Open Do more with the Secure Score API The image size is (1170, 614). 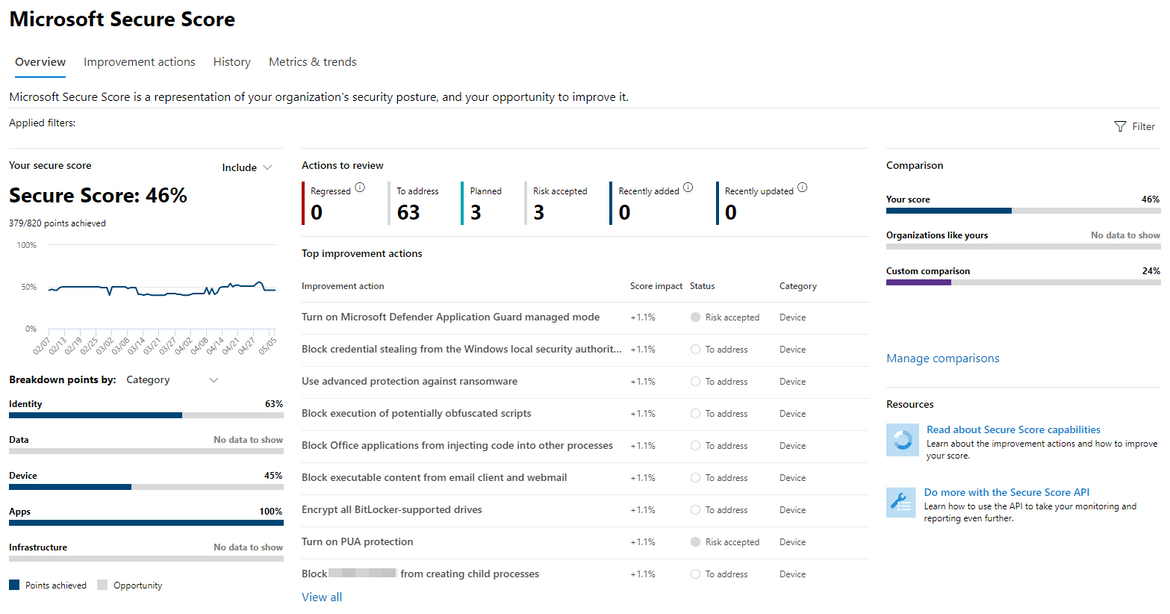(x=1007, y=492)
